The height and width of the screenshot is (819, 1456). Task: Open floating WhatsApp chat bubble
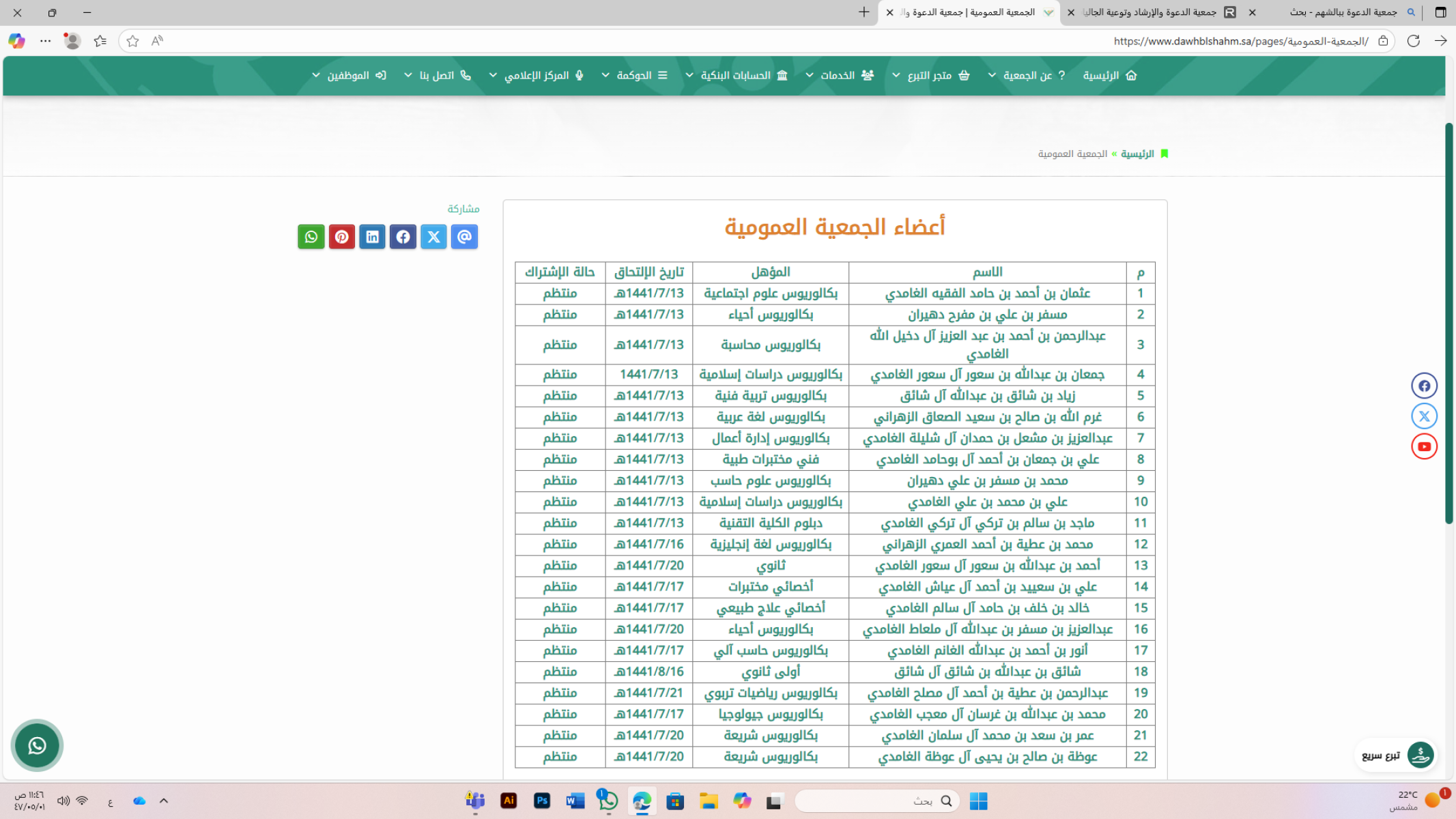pos(37,745)
